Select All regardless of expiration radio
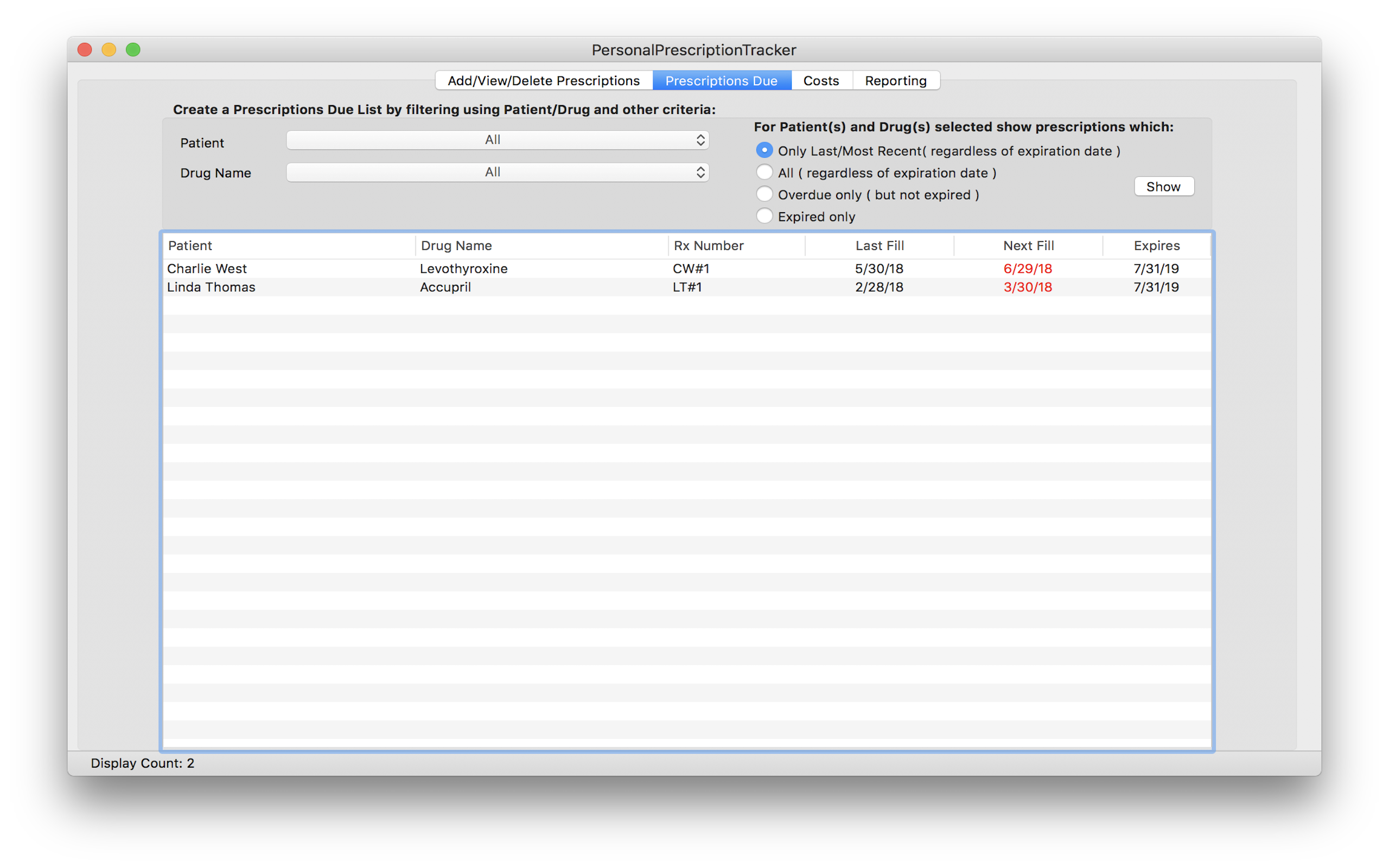 click(x=764, y=172)
